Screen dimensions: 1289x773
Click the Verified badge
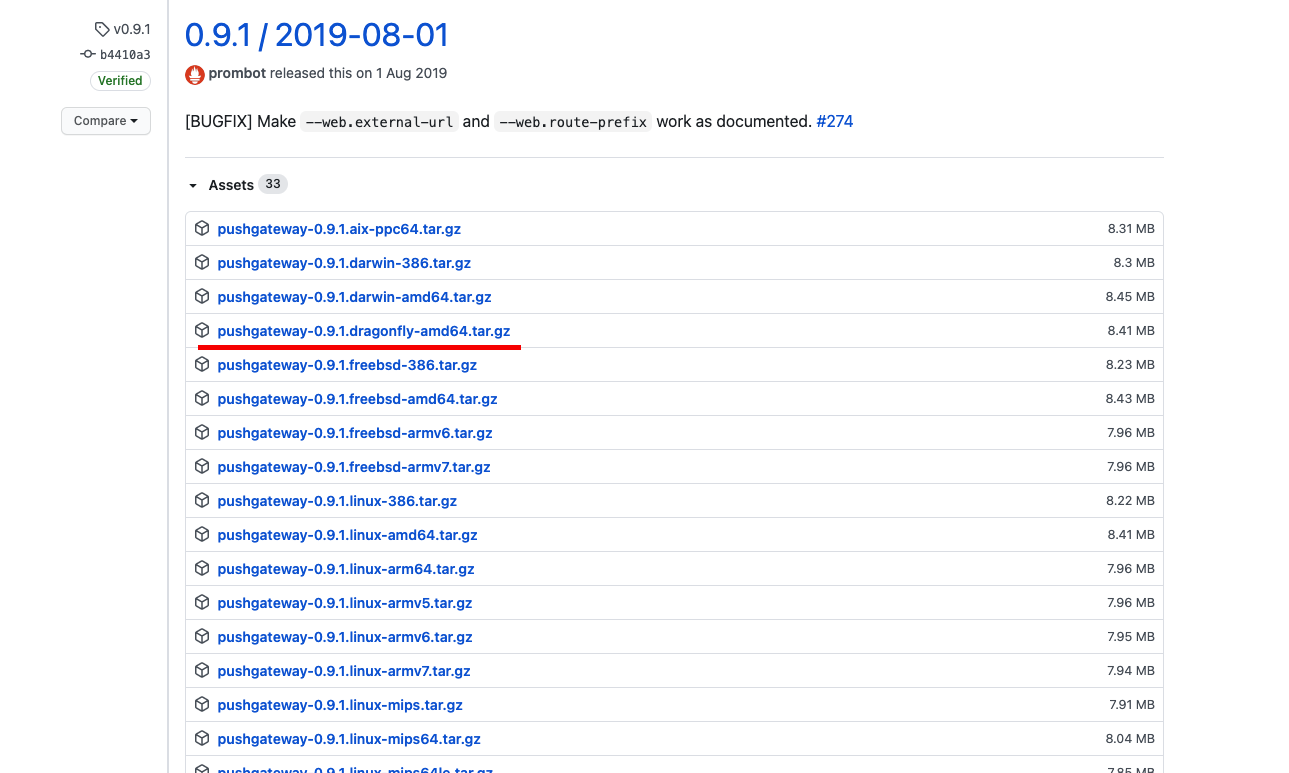[120, 81]
